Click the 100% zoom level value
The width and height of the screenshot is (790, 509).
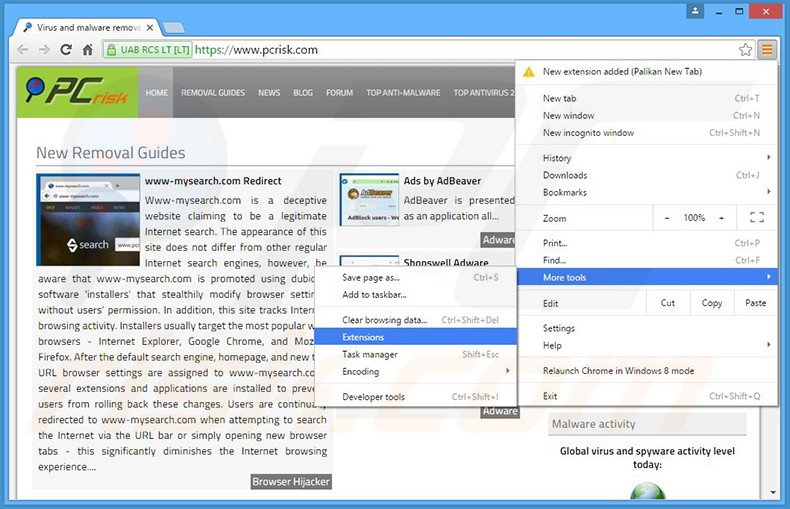click(x=694, y=218)
